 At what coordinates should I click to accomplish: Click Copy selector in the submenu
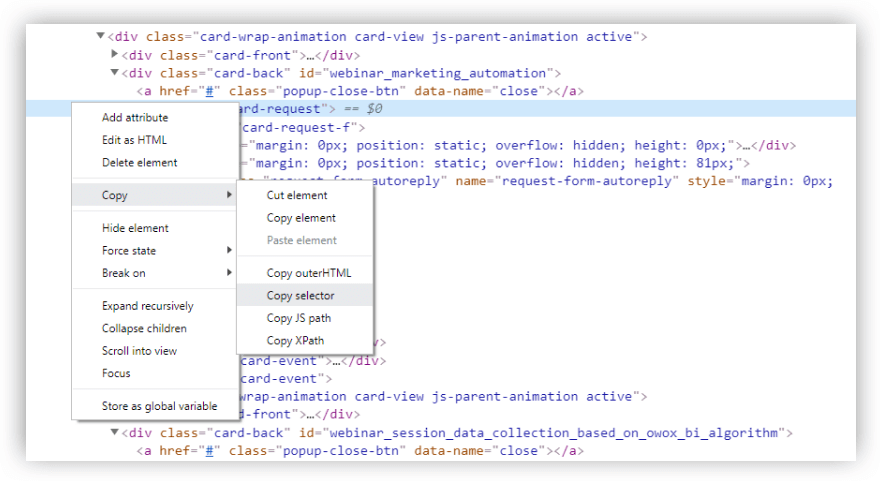pos(301,296)
